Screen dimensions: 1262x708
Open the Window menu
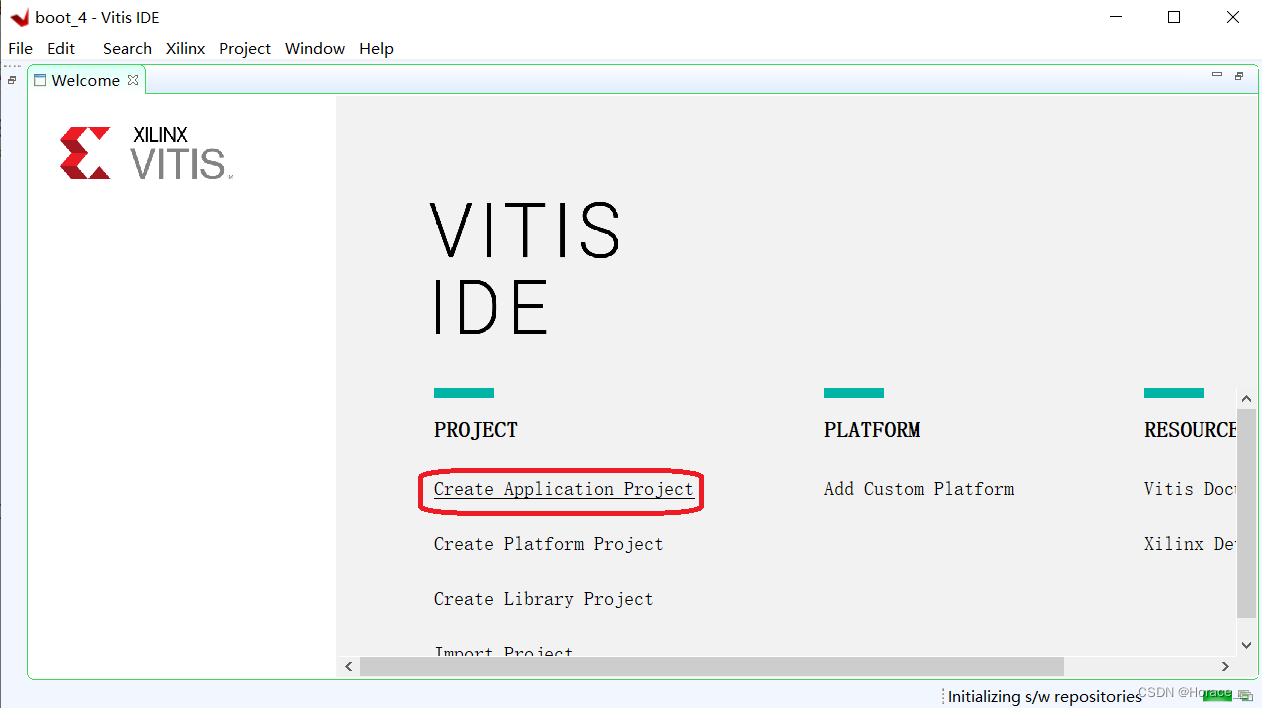tap(314, 48)
